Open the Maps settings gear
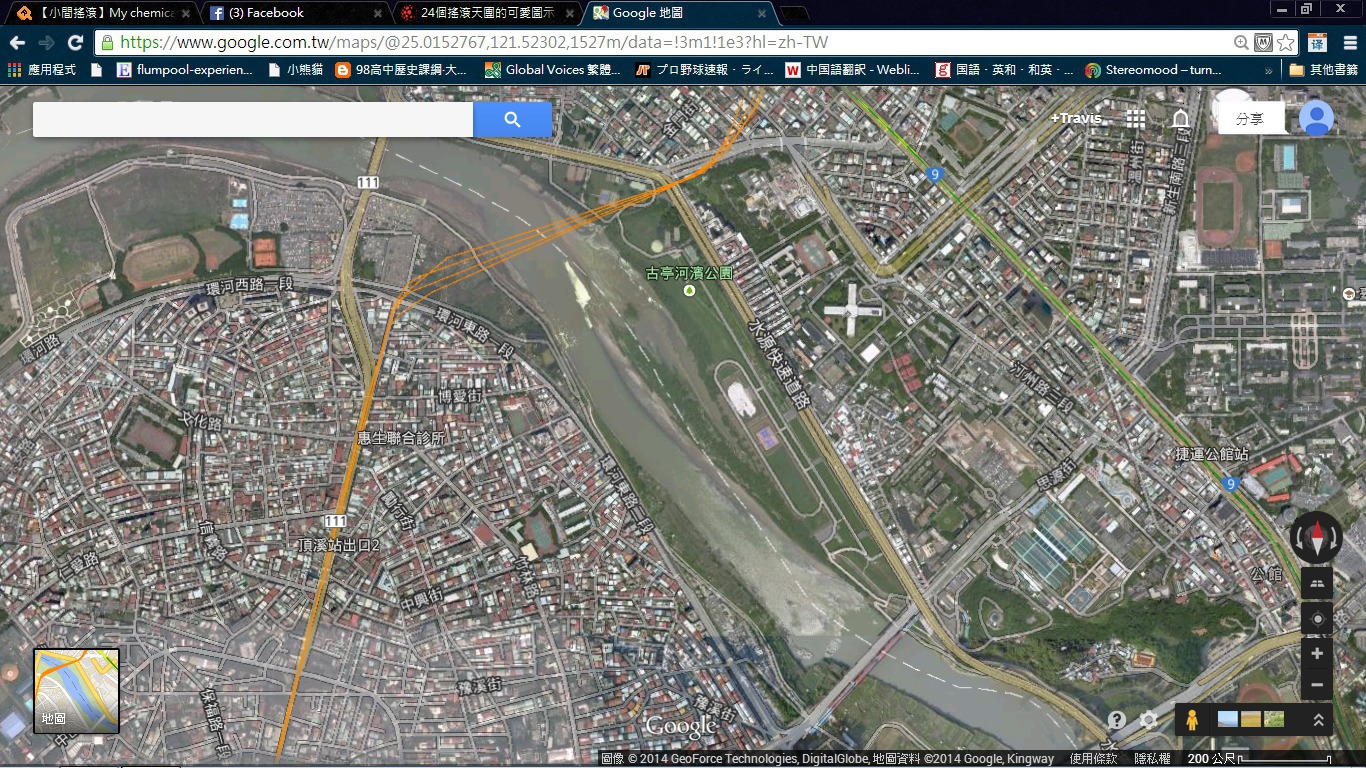1366x768 pixels. tap(1148, 720)
